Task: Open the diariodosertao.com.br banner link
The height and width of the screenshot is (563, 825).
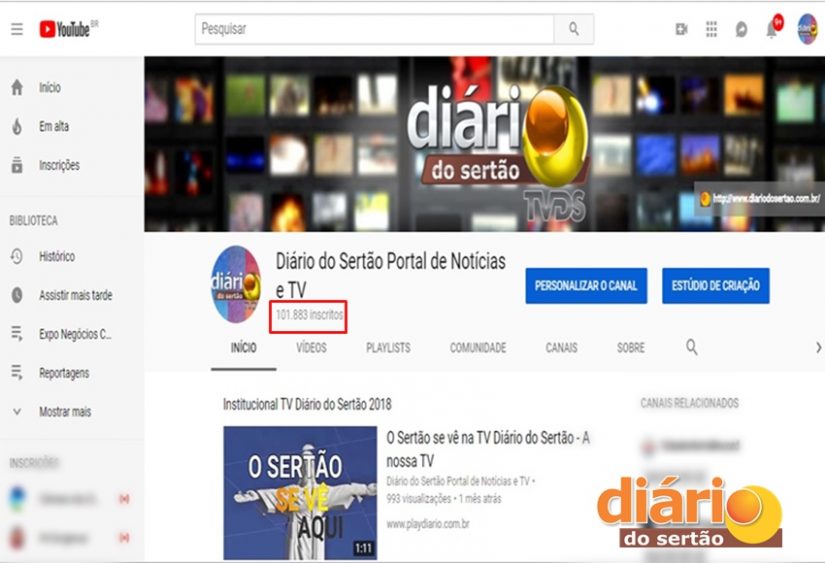Action: pos(760,199)
